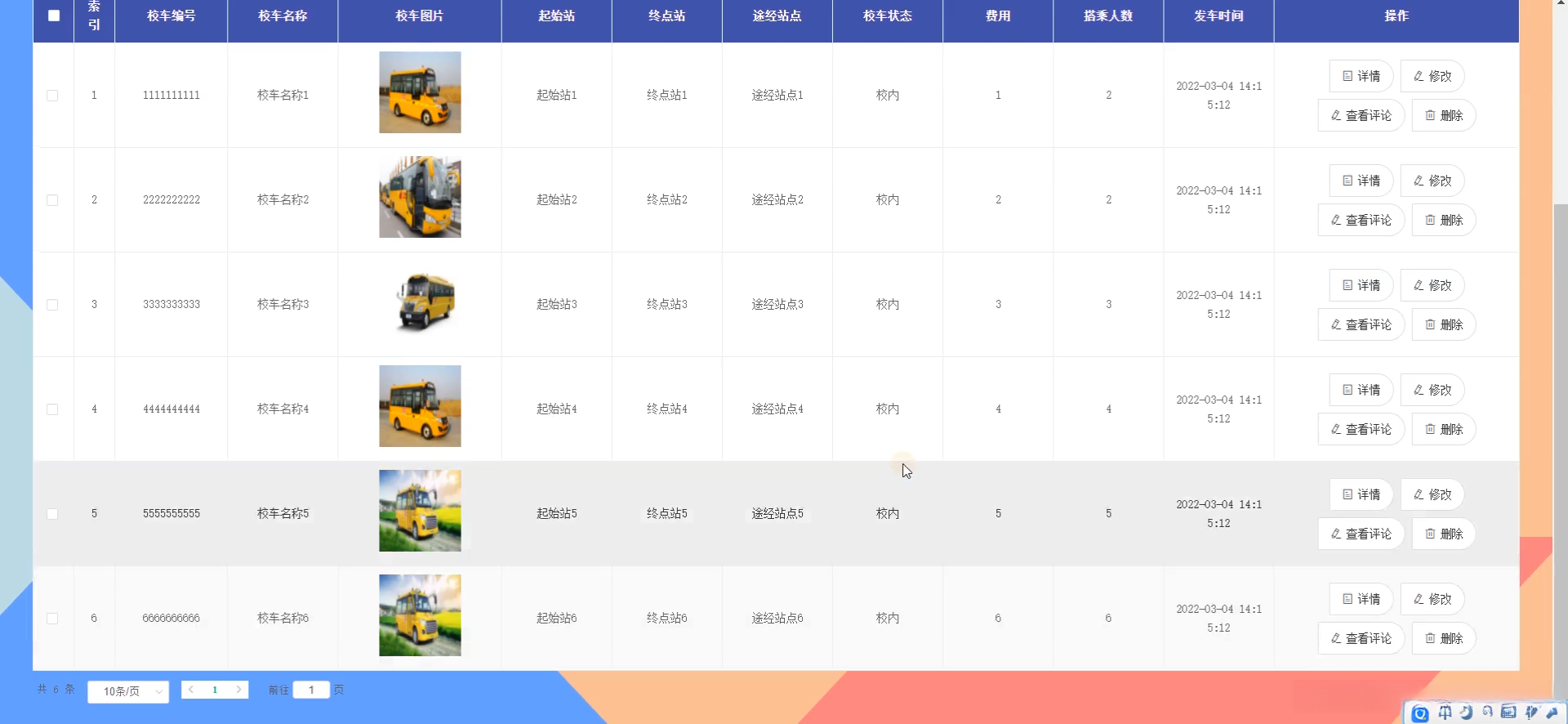
Task: Delete 校车名称5 with its 删除 button
Action: coord(1444,534)
